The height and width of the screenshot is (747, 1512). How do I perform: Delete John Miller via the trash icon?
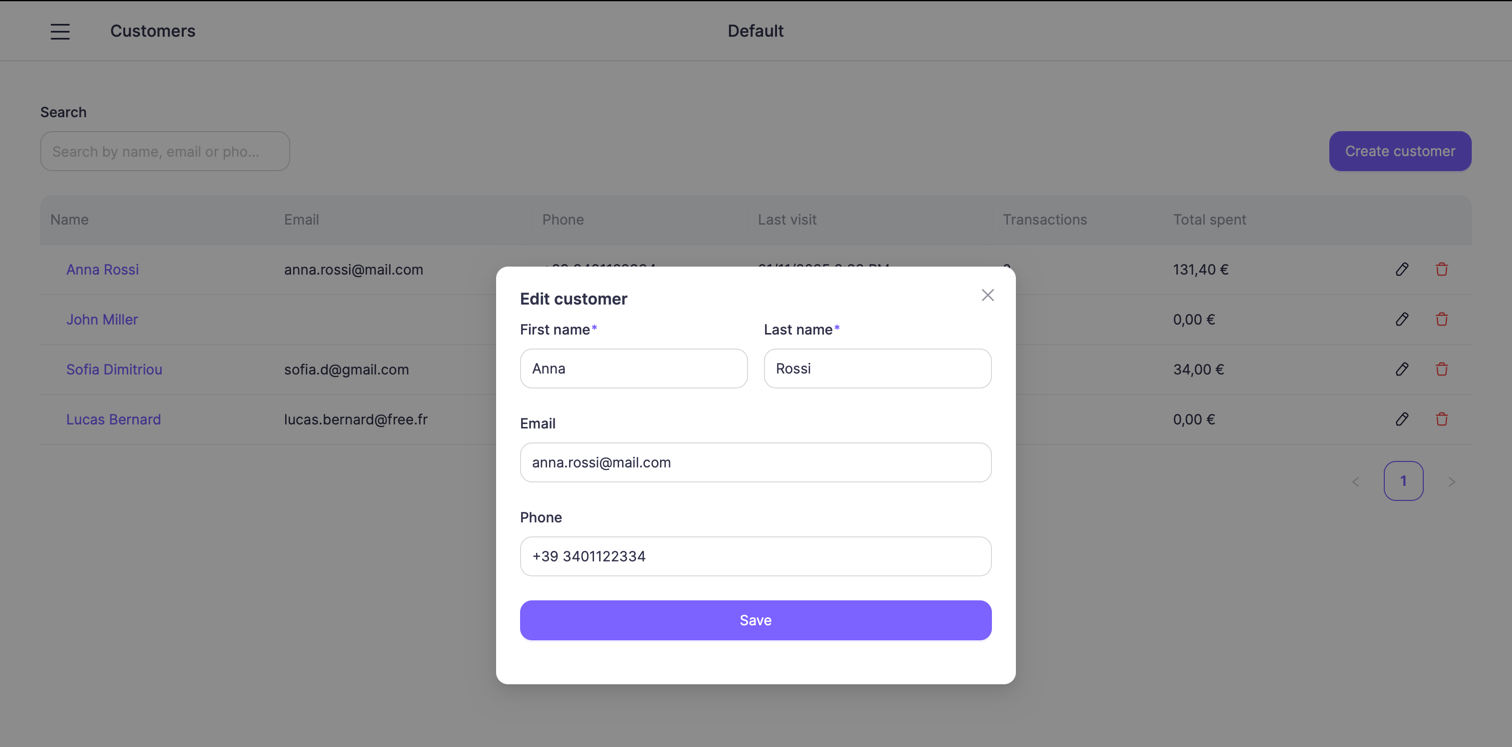pyautogui.click(x=1442, y=319)
